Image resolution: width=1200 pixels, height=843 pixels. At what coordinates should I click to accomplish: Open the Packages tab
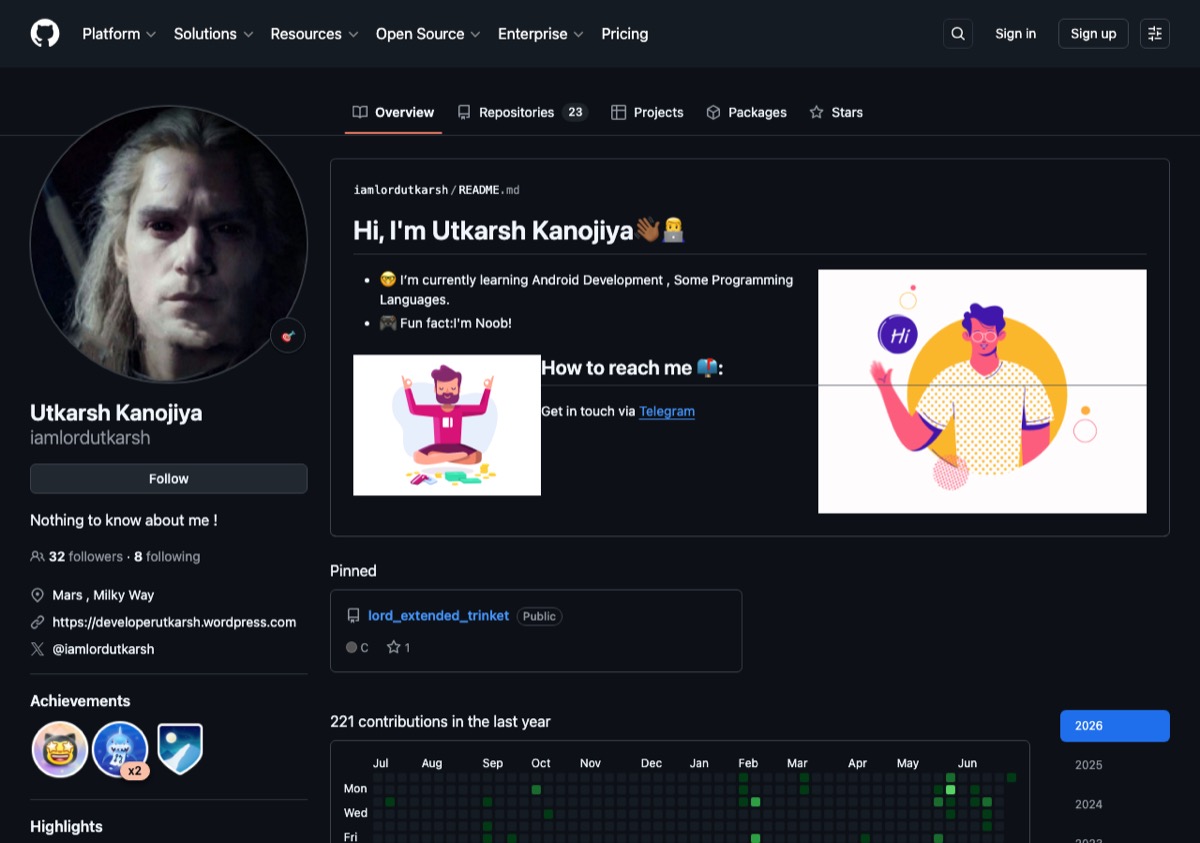[746, 112]
